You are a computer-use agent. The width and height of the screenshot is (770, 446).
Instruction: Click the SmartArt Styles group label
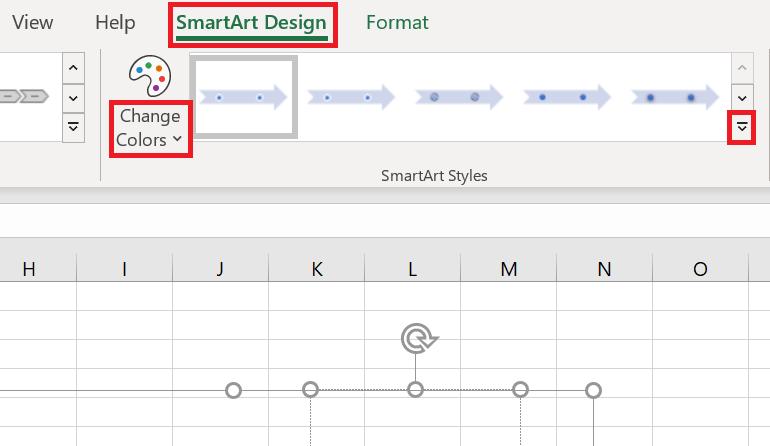[x=434, y=176]
